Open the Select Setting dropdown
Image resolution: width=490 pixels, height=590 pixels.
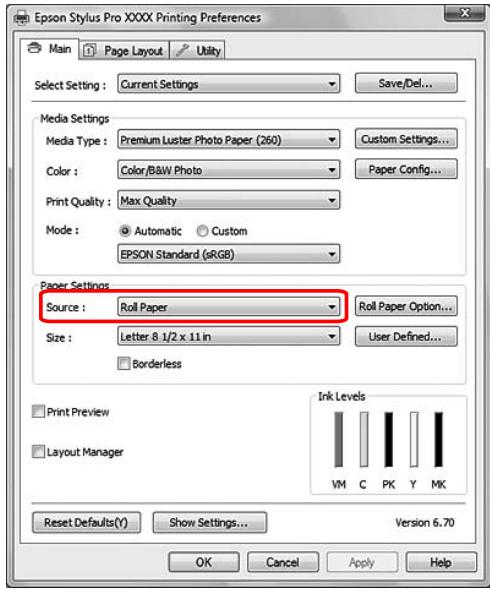(229, 84)
